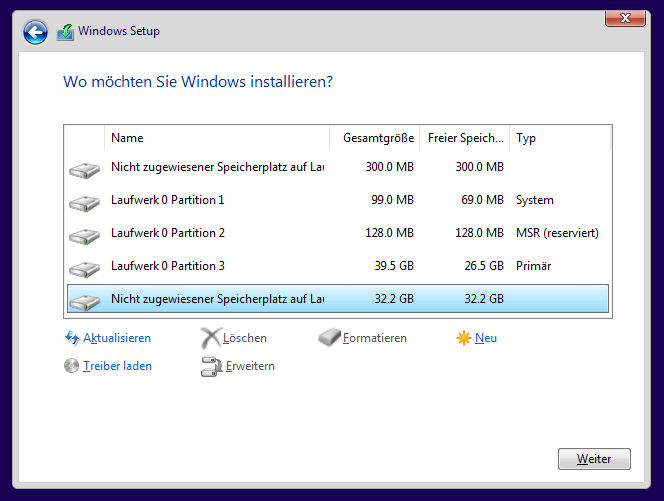
Task: Refresh the list via the Aktualisieren link
Action: coord(117,338)
